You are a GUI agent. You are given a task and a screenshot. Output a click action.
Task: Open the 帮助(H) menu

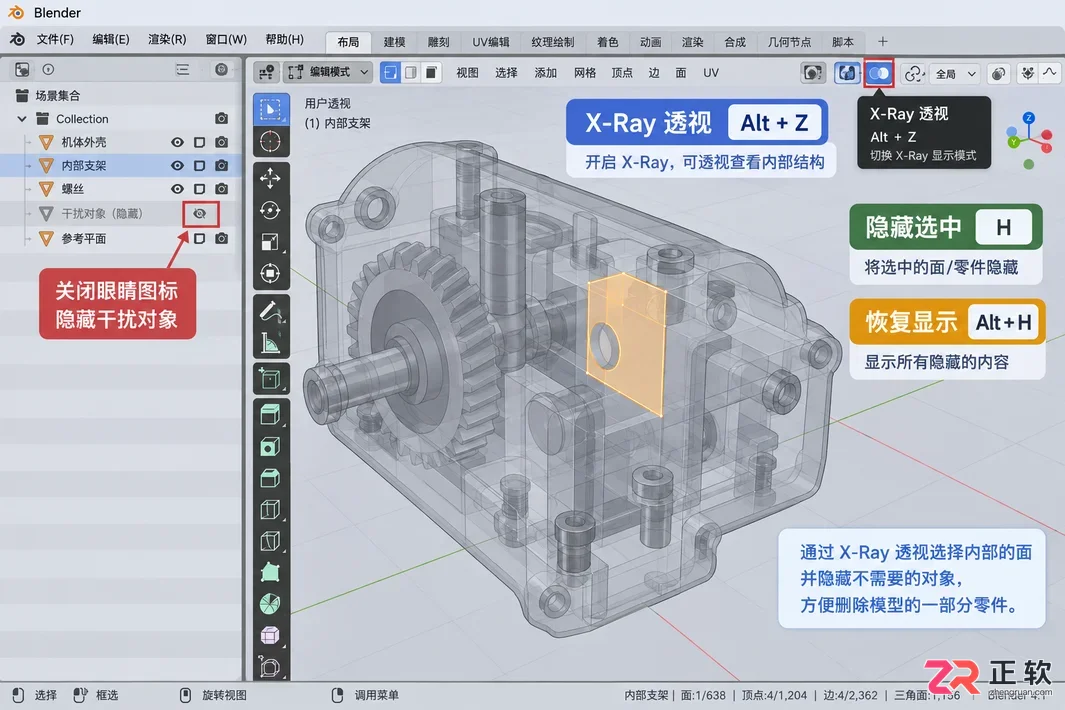tap(285, 39)
